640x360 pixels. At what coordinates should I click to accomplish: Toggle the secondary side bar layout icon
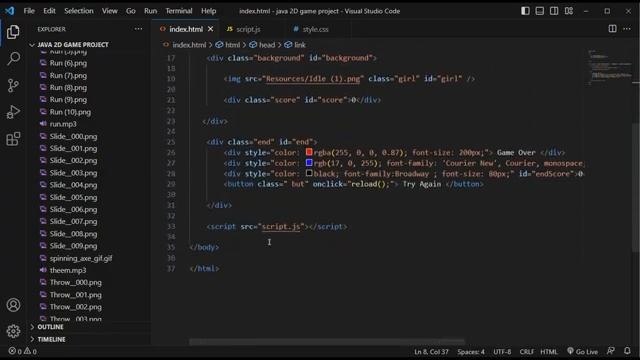554,11
